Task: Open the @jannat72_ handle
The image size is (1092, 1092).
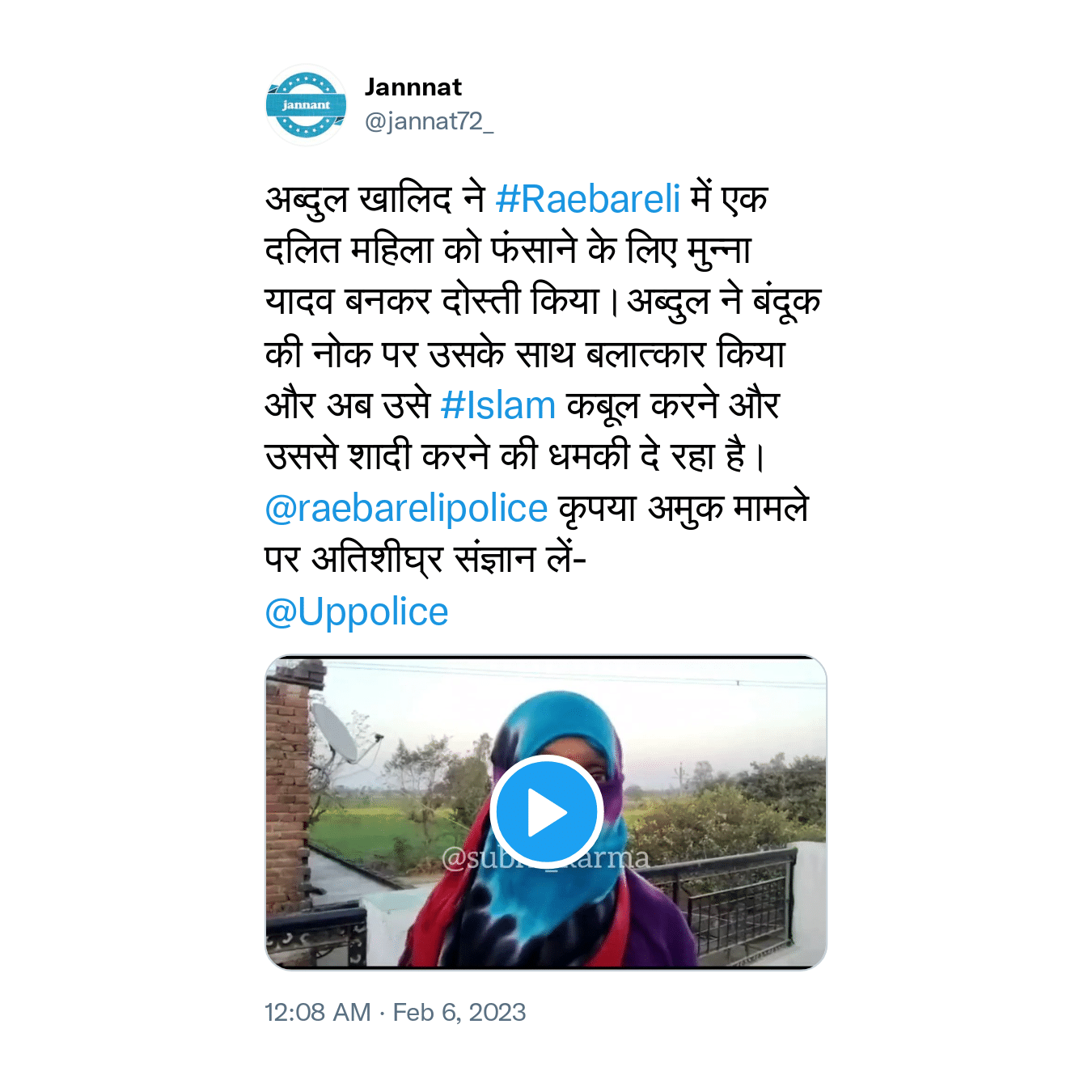Action: 429,121
